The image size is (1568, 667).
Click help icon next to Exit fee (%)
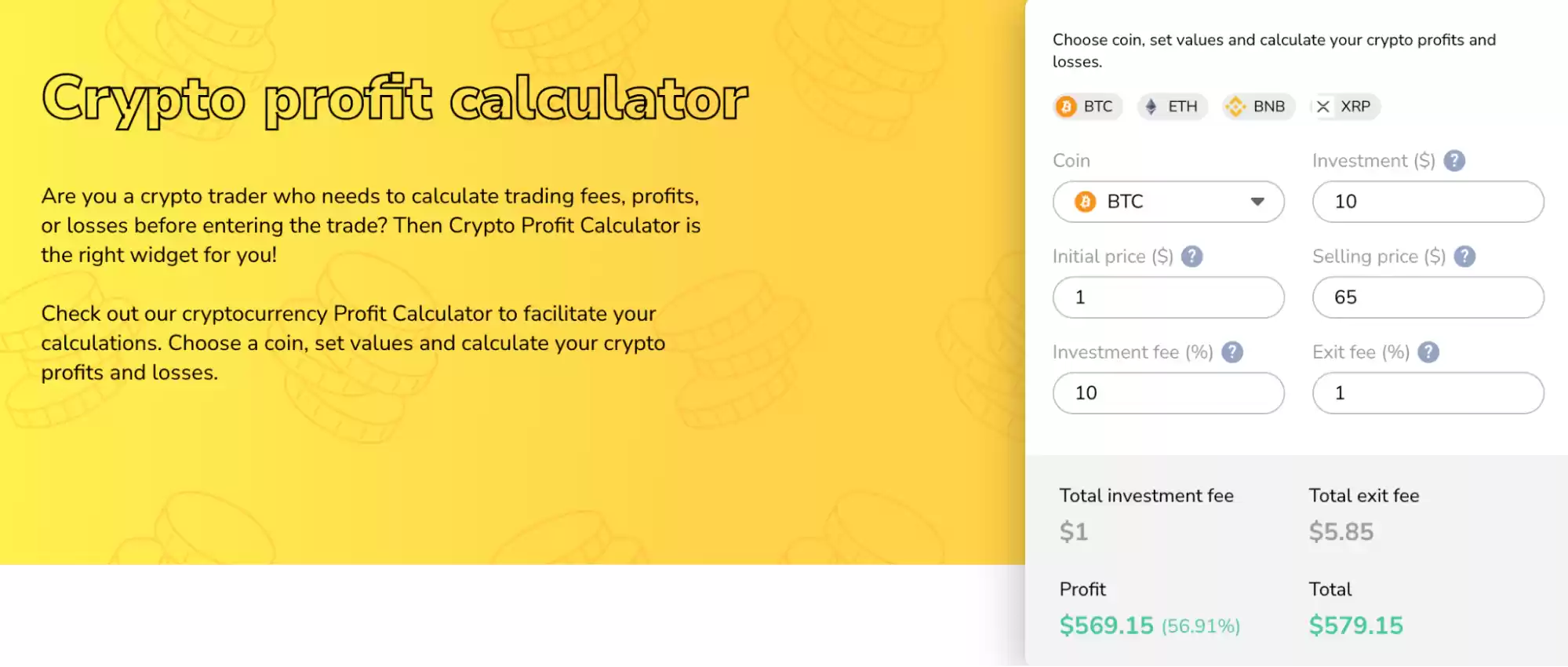[x=1428, y=352]
